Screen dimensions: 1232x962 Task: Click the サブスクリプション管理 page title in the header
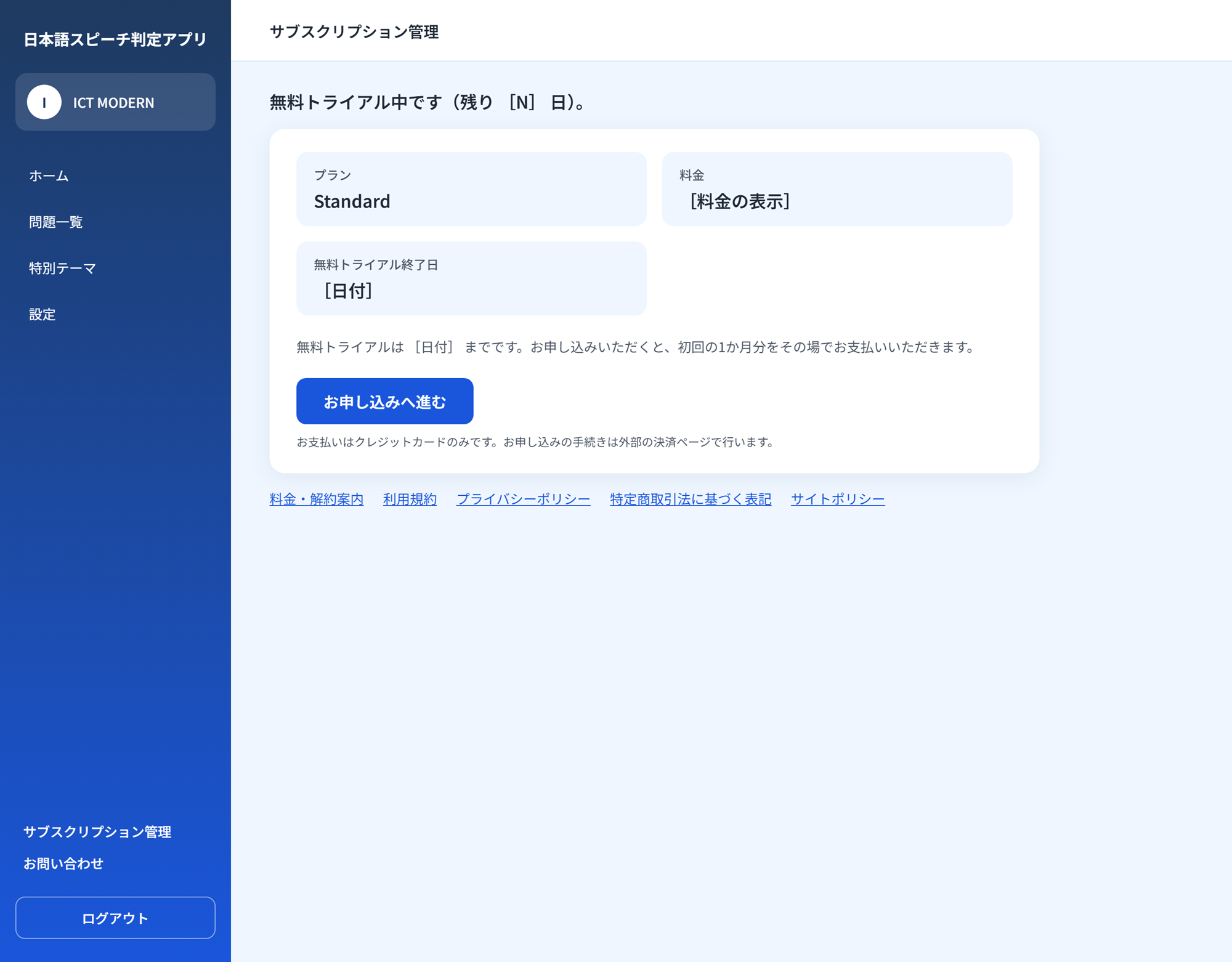[354, 31]
